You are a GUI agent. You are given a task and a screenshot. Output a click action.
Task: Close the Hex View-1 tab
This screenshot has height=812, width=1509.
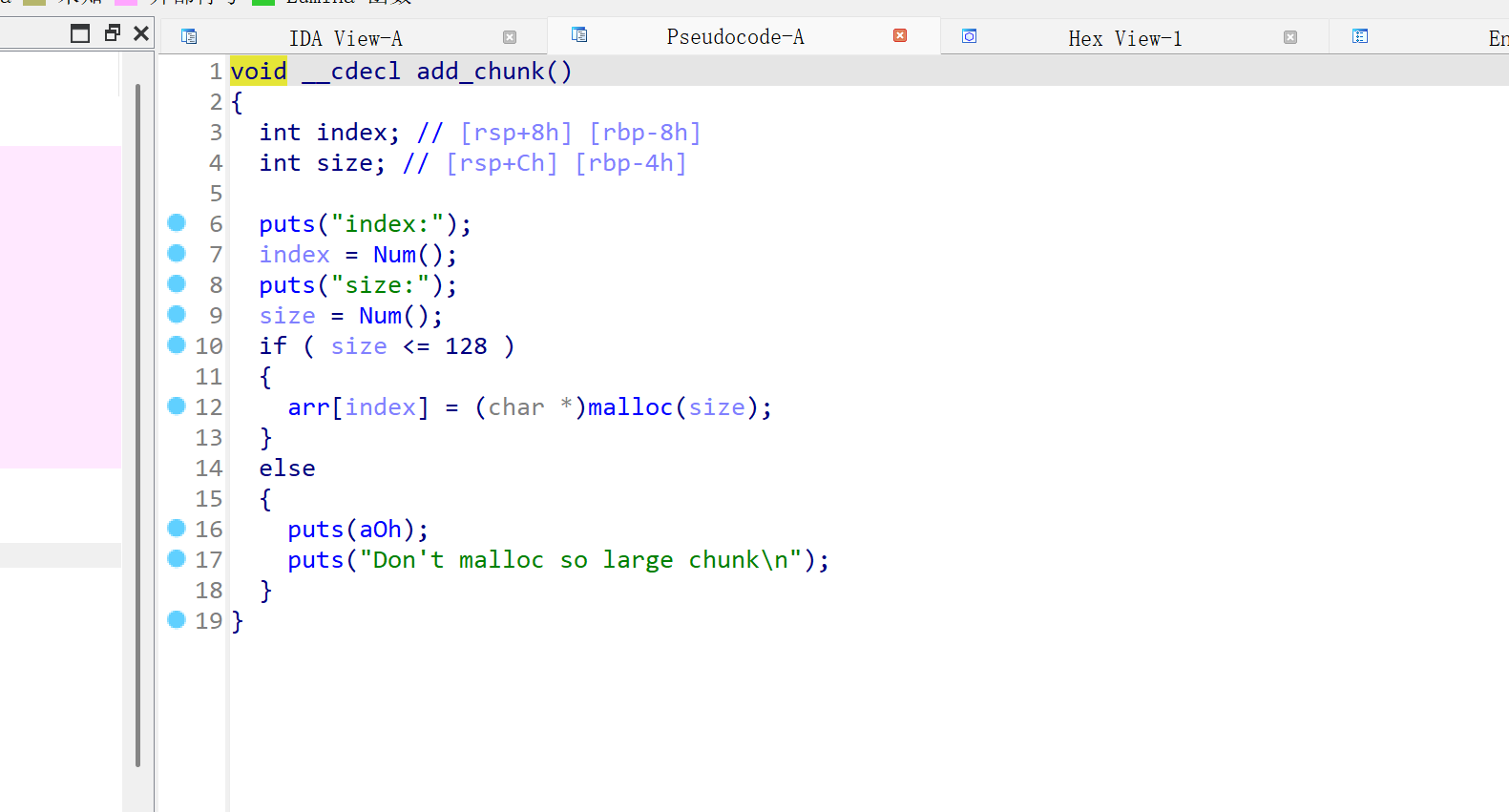point(1290,37)
